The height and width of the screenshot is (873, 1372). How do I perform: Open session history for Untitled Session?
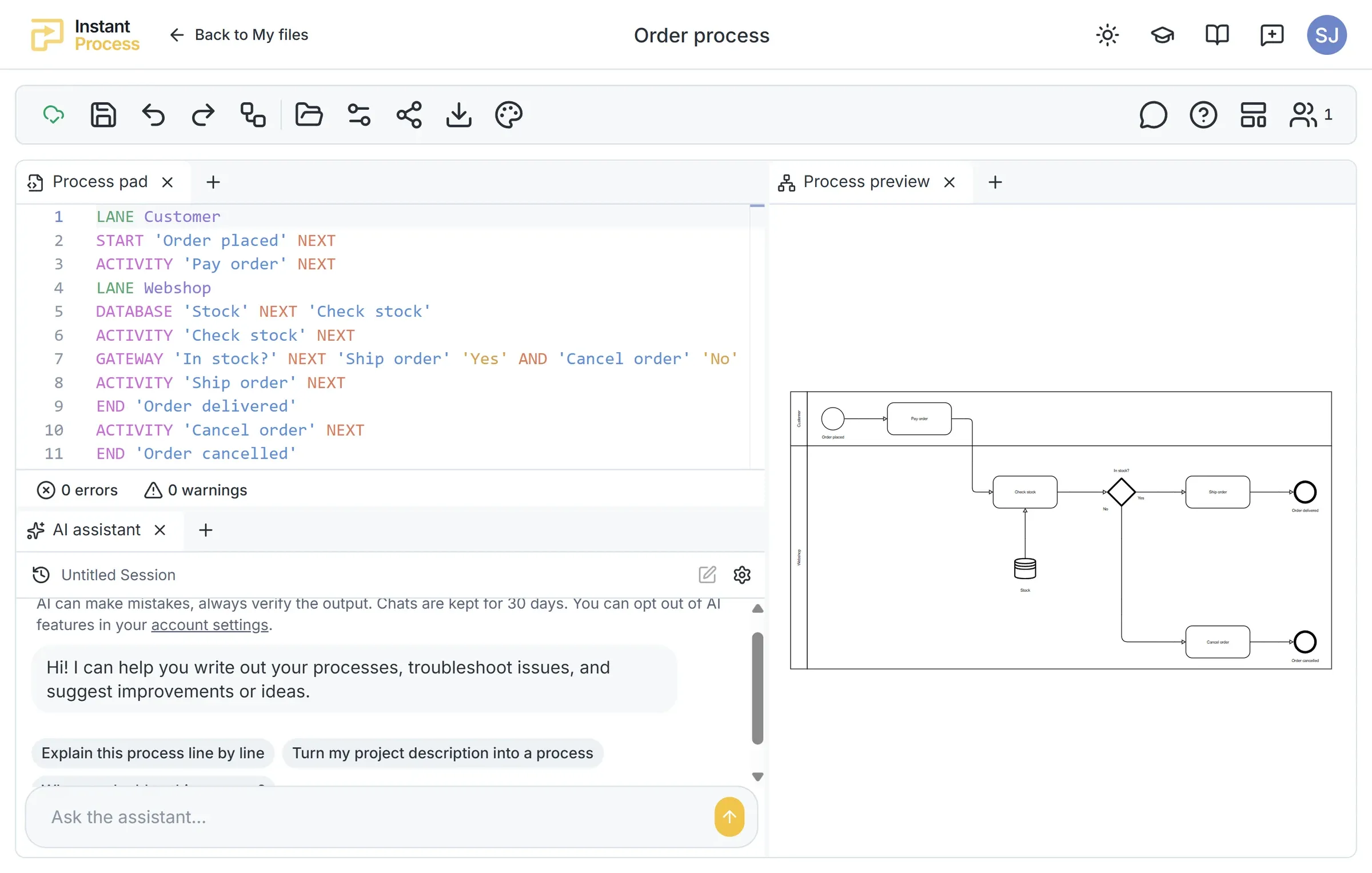pos(41,575)
